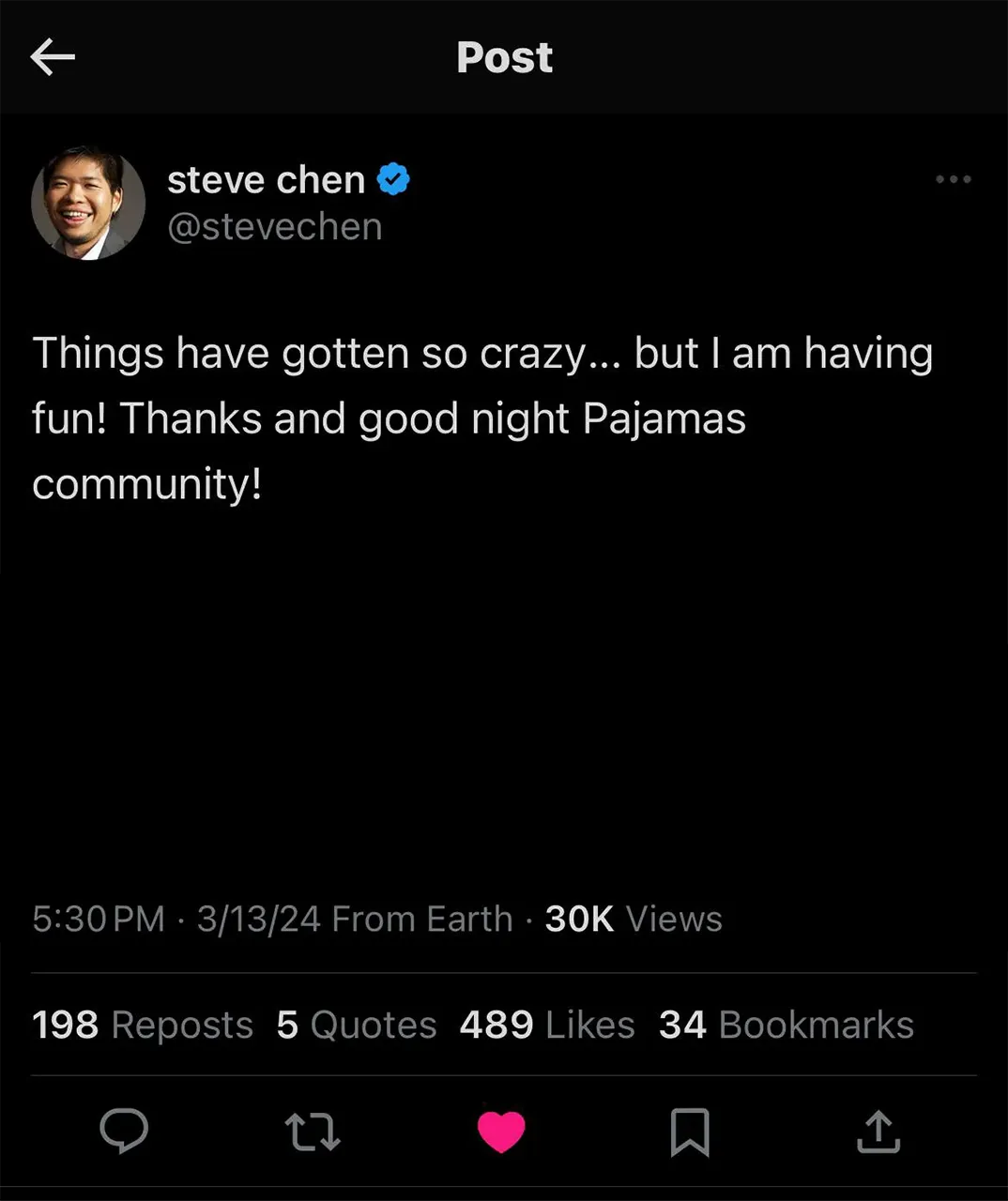
Task: Click the 5:30 PM timestamp
Action: (98, 919)
